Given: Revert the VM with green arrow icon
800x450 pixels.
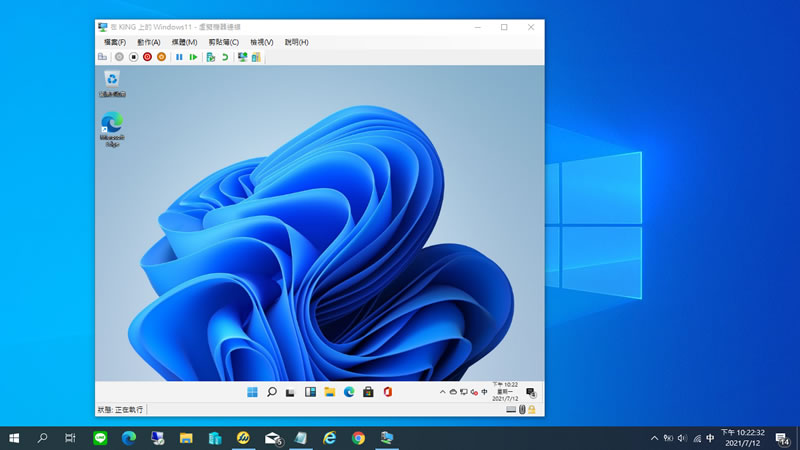Looking at the screenshot, I should (225, 57).
